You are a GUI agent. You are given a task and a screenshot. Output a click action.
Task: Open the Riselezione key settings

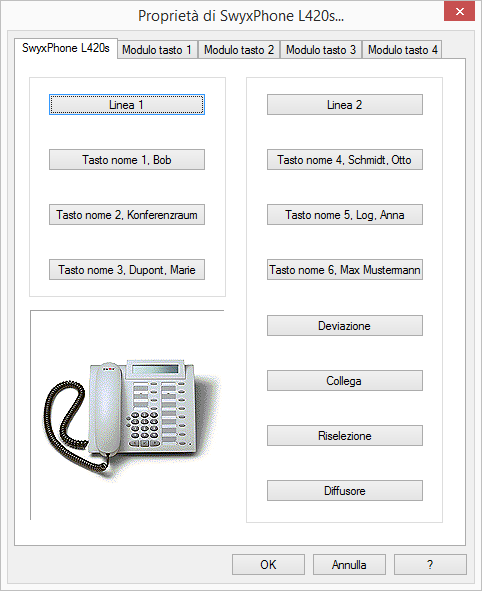(x=345, y=435)
